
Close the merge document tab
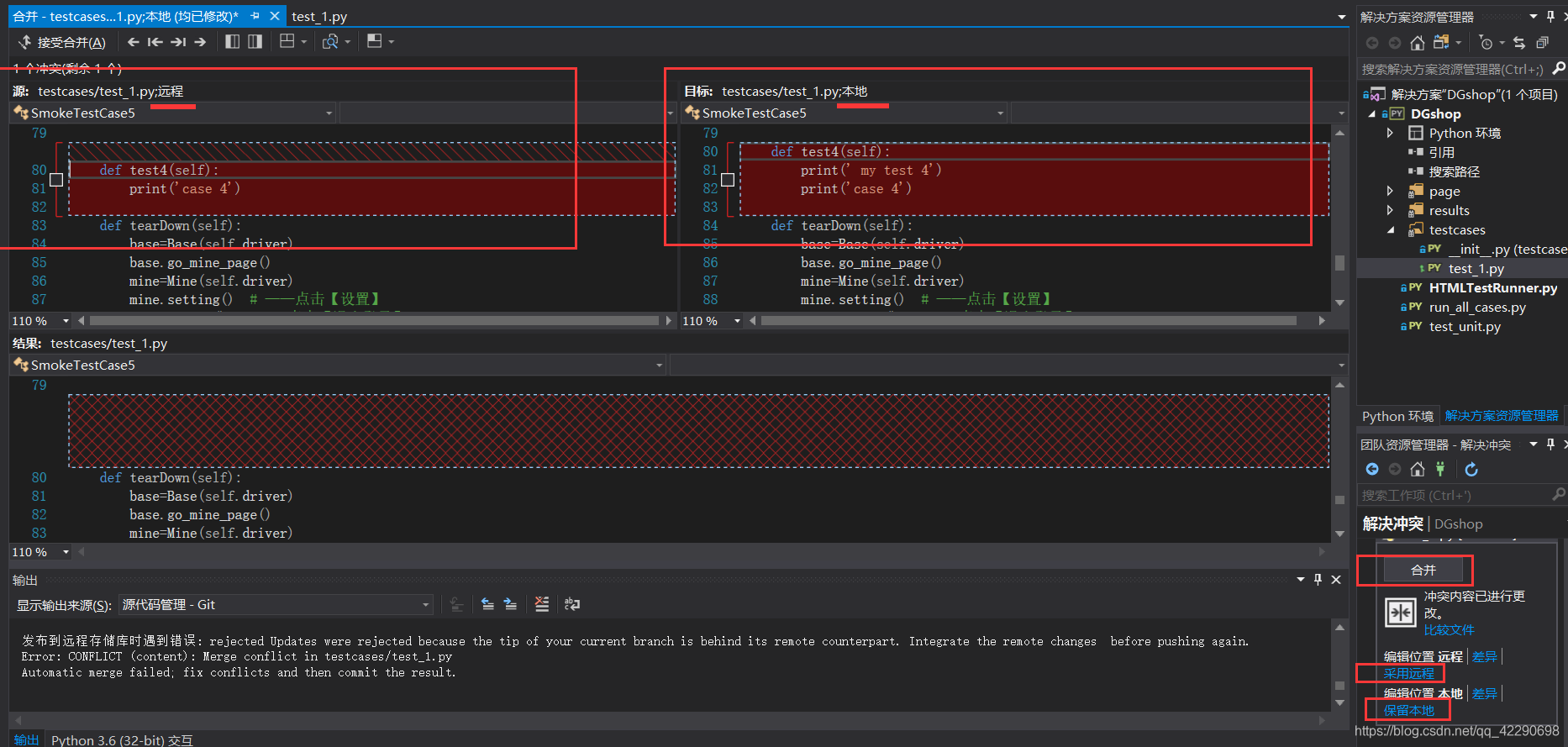(x=274, y=16)
